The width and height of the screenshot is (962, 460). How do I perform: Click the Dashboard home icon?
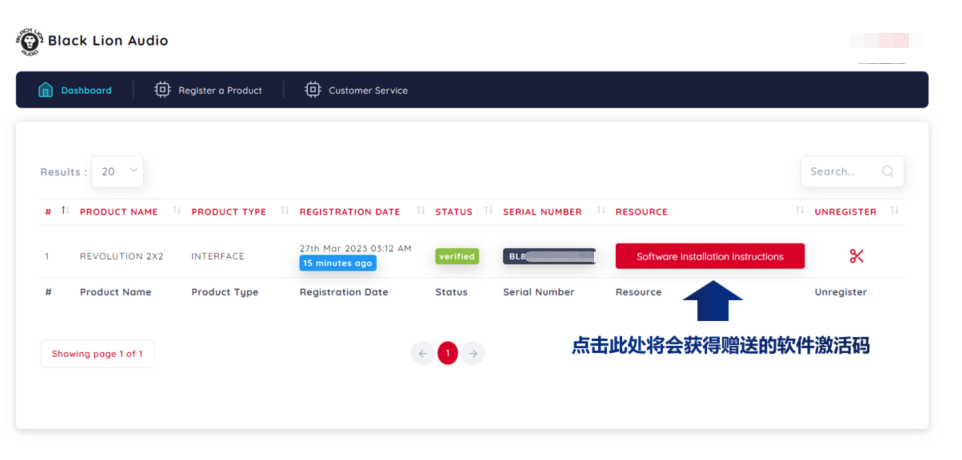coord(45,90)
